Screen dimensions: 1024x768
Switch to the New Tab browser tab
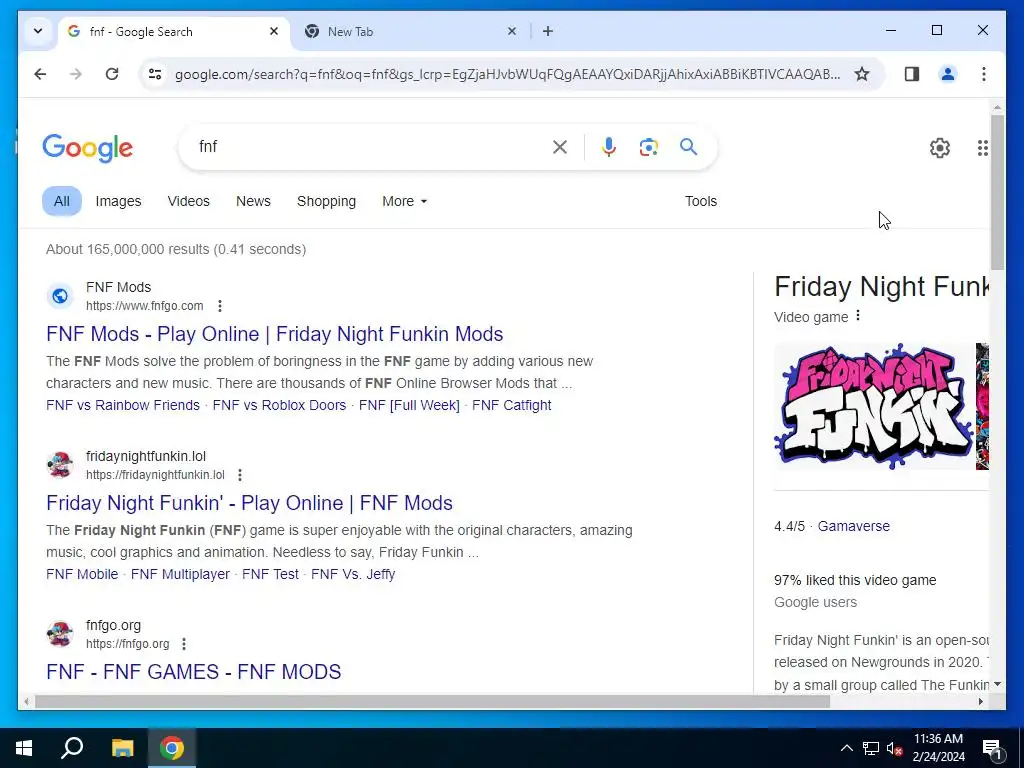(408, 31)
